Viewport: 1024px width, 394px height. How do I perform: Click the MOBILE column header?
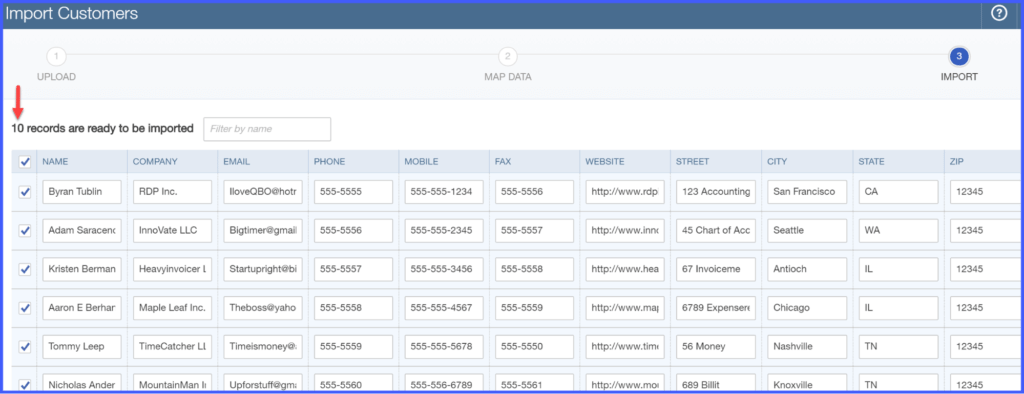pos(421,161)
